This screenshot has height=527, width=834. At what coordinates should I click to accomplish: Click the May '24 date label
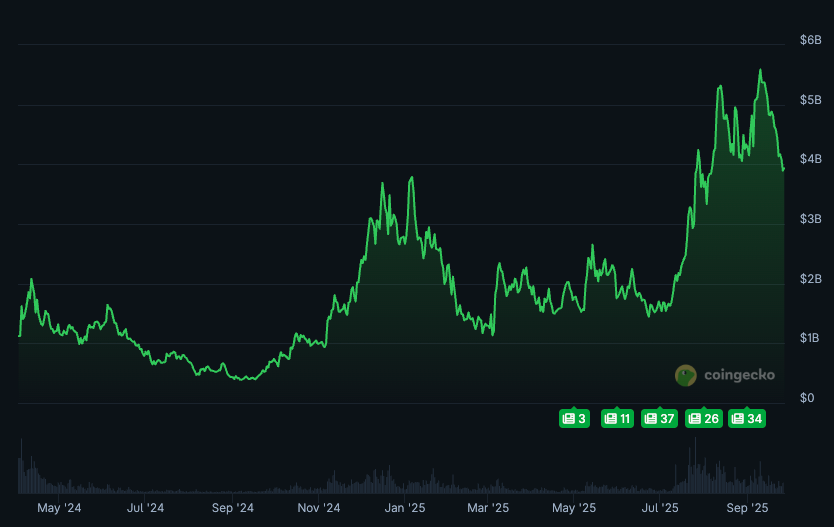tap(59, 508)
